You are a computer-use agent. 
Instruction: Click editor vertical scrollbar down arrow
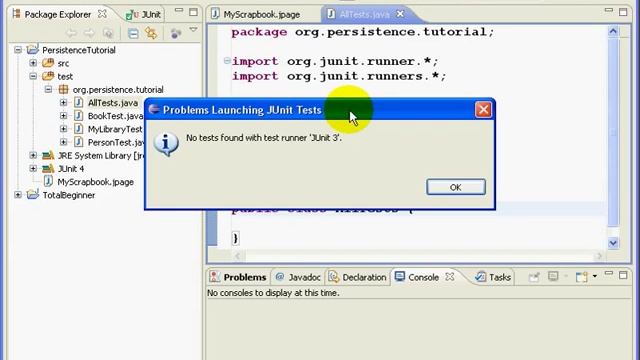point(613,243)
